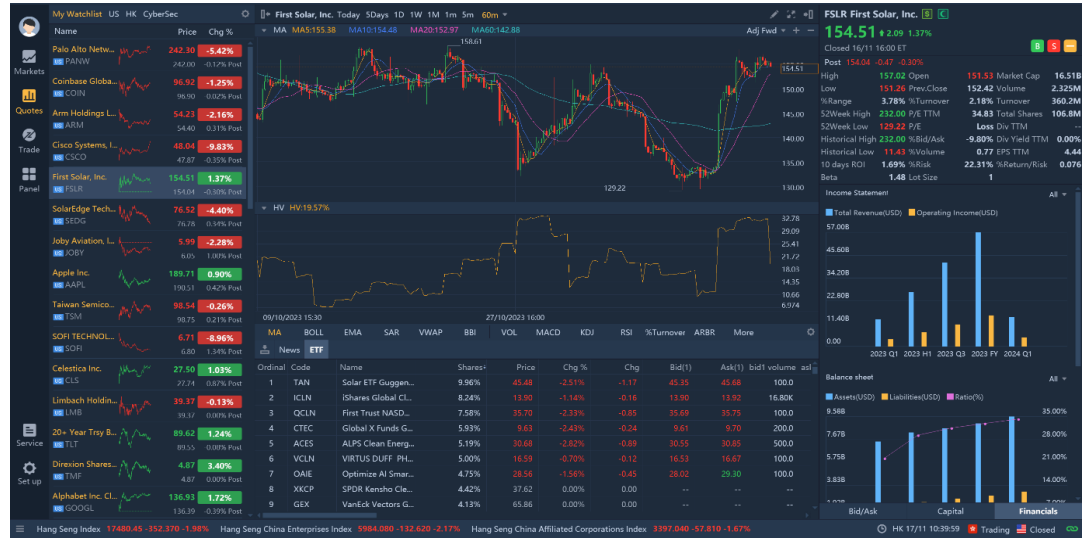This screenshot has height=546, width=1089.
Task: Open indicator settings gear
Action: (x=810, y=332)
